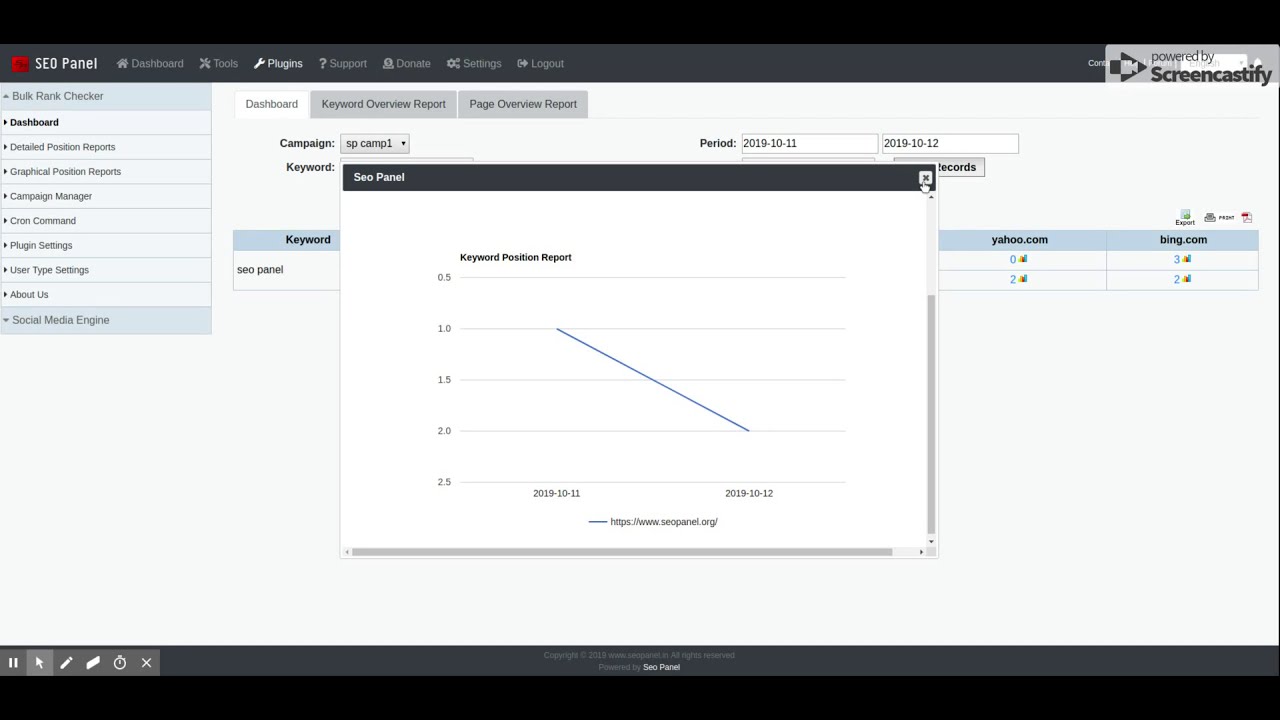This screenshot has height=720, width=1280.
Task: Close the Seo Panel graph popup
Action: [x=925, y=178]
